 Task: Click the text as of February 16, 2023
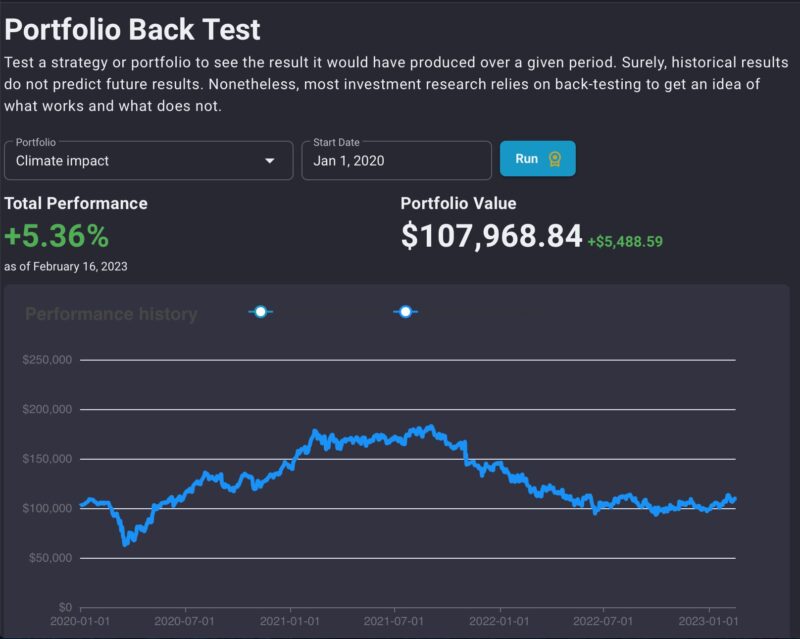[66, 266]
